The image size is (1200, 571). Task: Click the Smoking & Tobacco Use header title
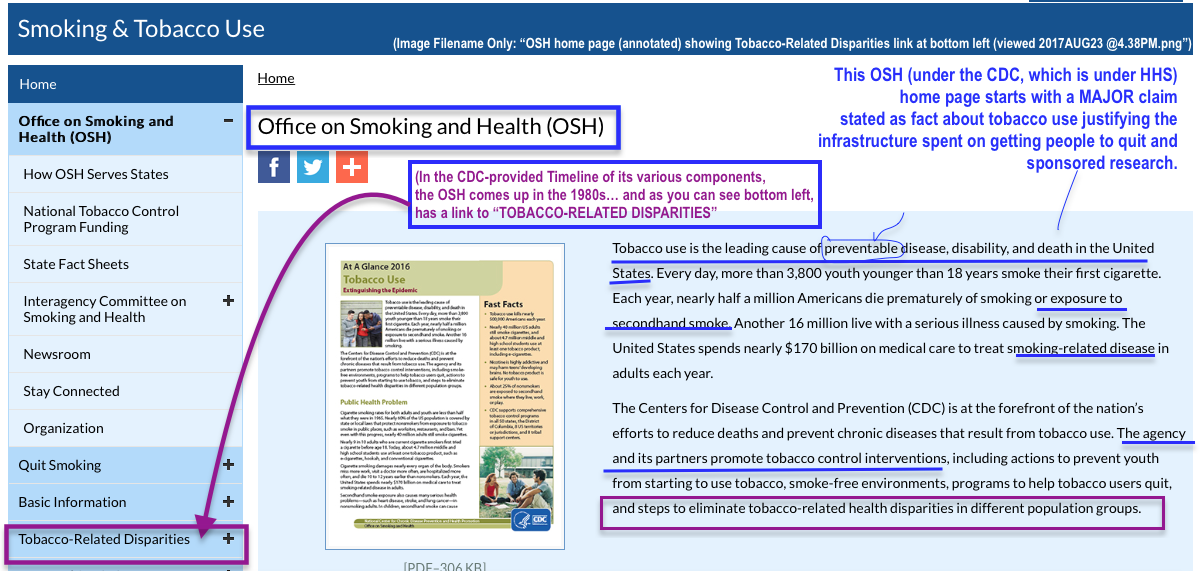click(141, 28)
